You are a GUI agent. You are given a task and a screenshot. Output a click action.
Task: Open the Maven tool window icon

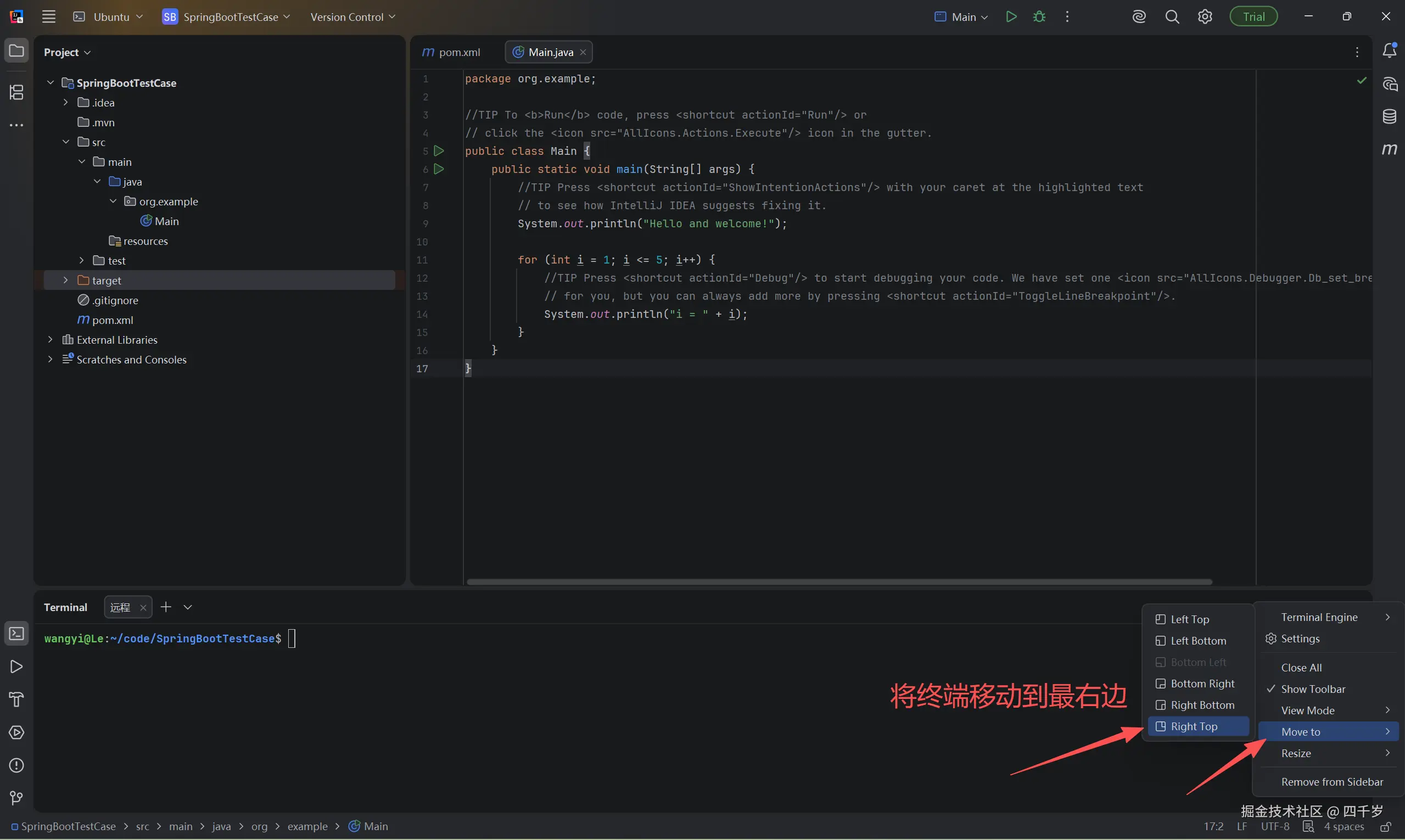click(x=1389, y=149)
